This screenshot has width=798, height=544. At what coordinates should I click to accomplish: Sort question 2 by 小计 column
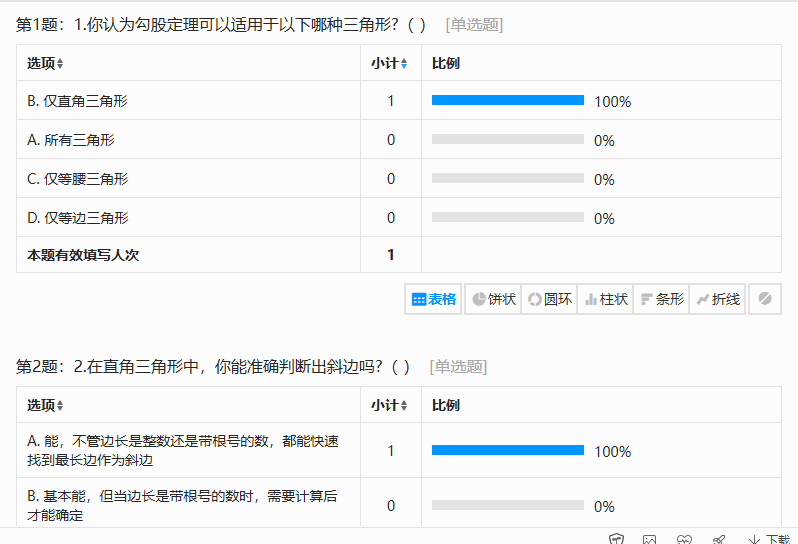(389, 406)
